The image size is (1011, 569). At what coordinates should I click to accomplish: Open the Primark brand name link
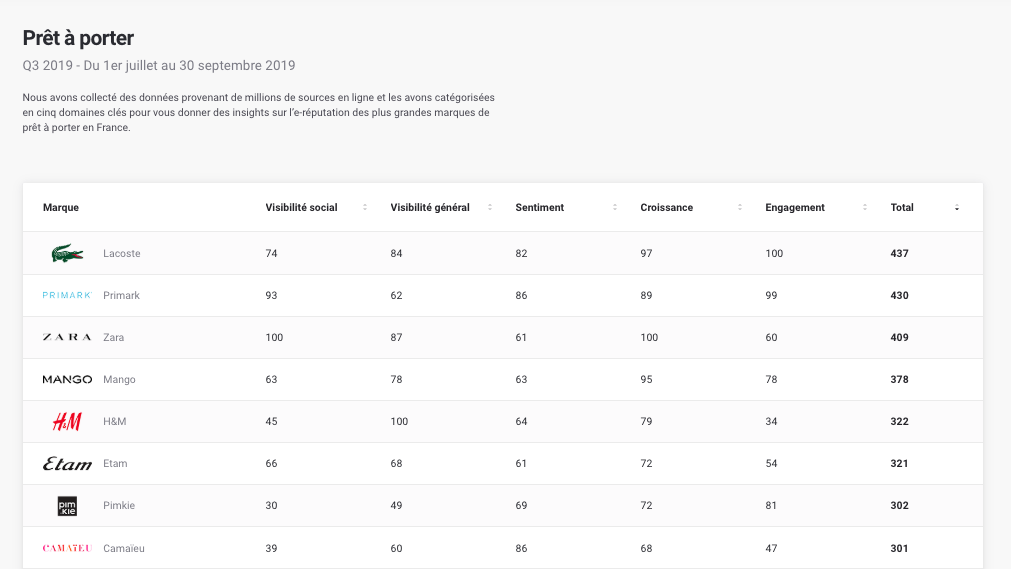[x=121, y=296]
